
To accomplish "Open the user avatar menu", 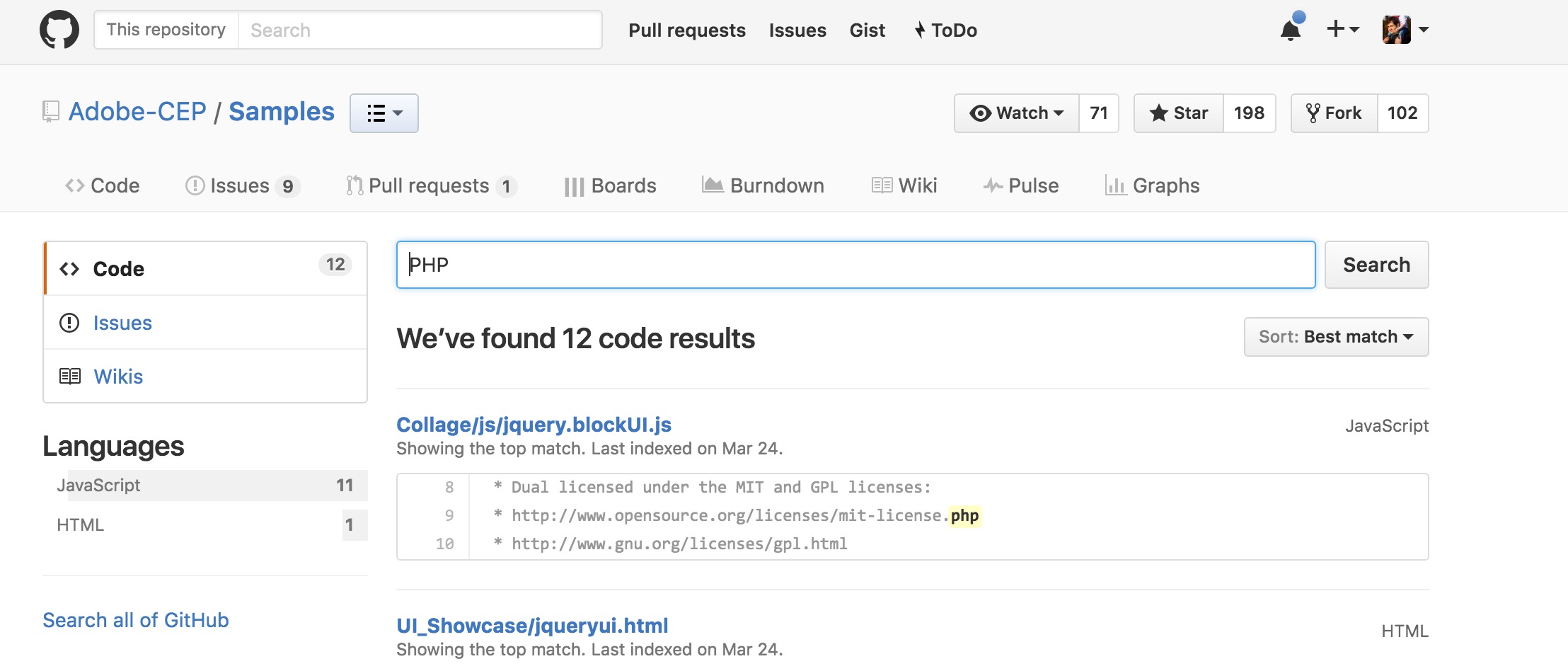I will click(1405, 30).
